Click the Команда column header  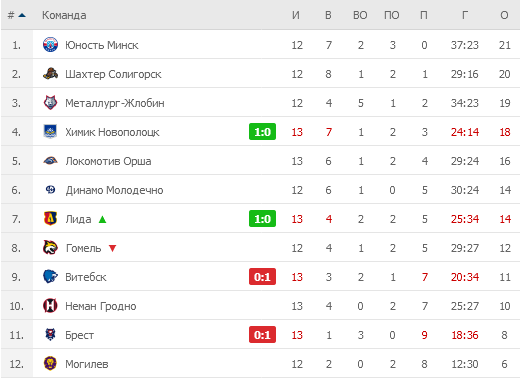64,15
